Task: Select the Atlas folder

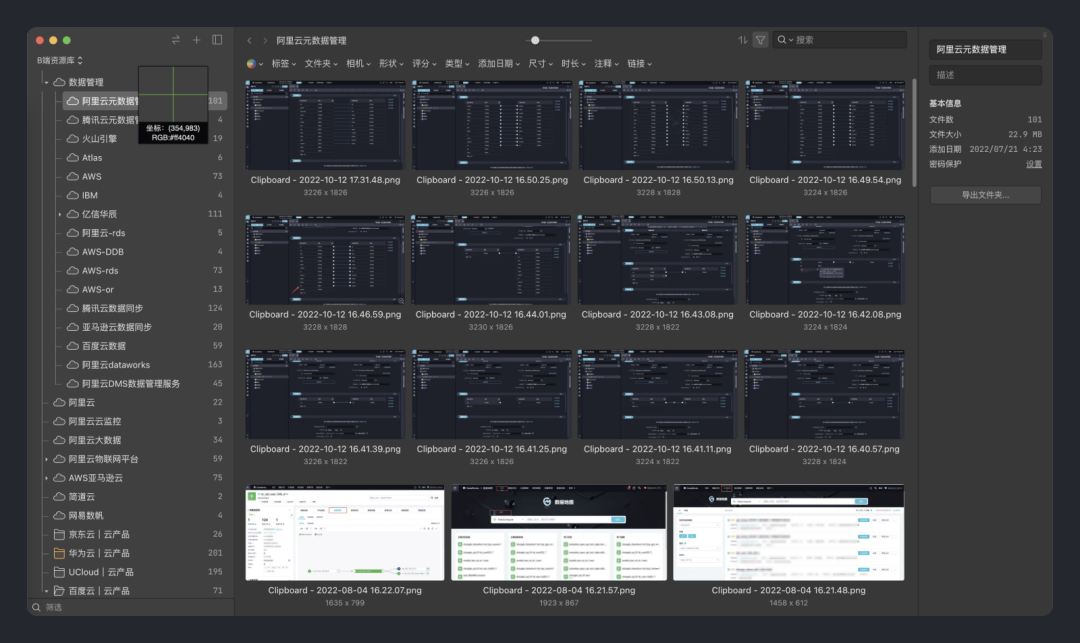Action: (143, 158)
